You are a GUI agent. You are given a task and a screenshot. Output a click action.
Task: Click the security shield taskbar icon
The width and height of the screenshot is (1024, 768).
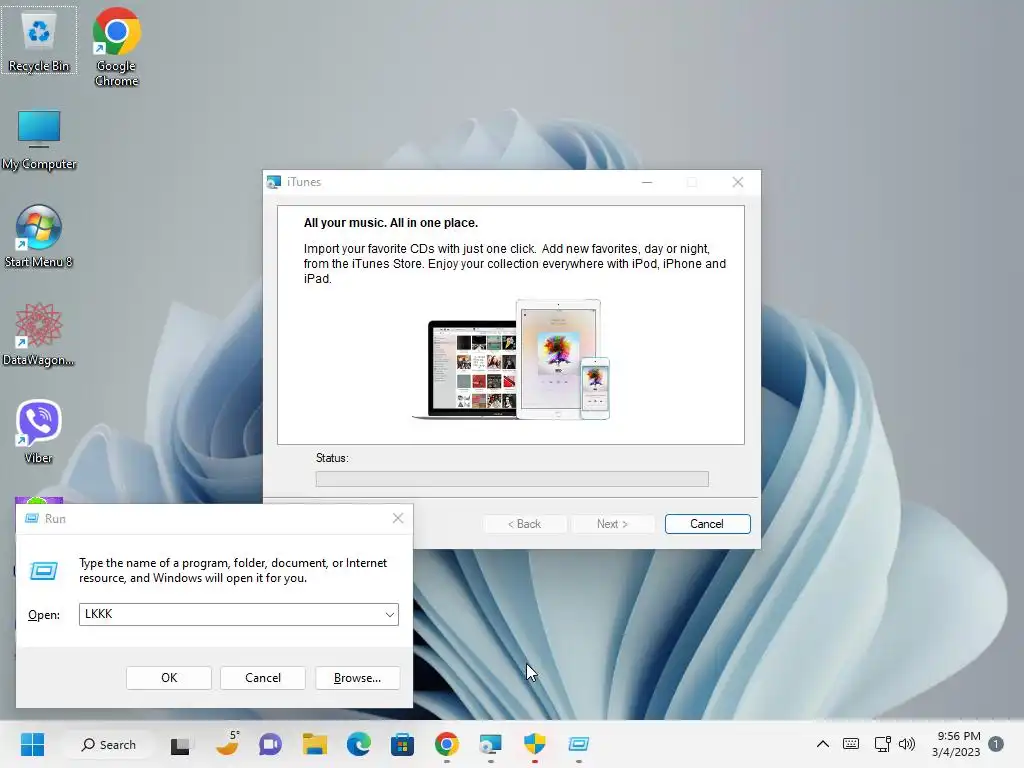[534, 744]
